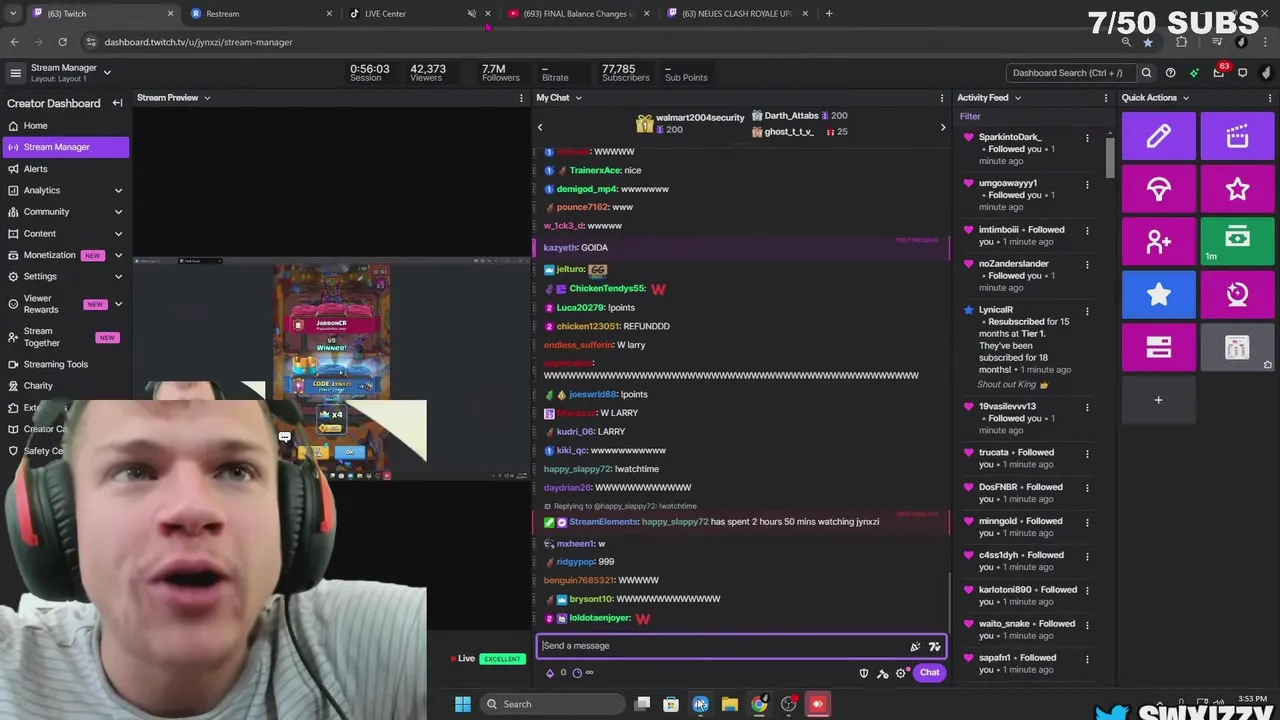Expand the Monetization sidebar section
The width and height of the screenshot is (1280, 720).
(118, 255)
